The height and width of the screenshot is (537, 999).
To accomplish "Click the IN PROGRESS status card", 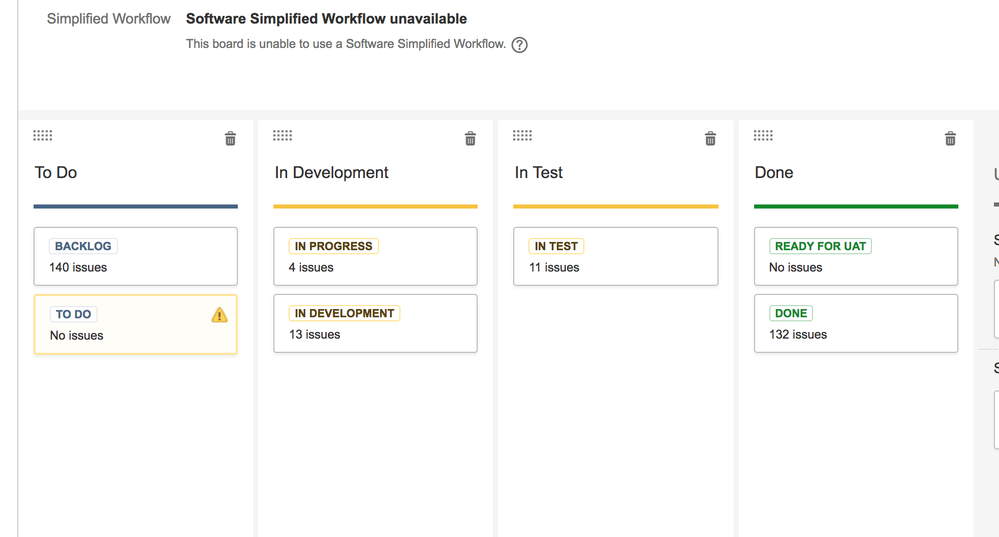I will point(375,256).
